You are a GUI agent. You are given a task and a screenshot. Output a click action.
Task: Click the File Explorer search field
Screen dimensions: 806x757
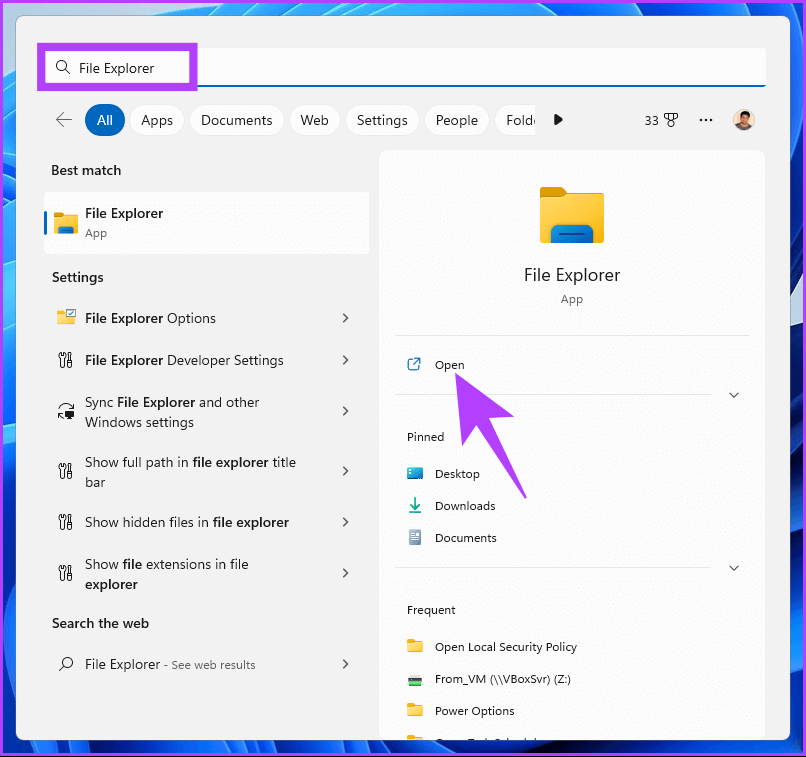[x=405, y=67]
